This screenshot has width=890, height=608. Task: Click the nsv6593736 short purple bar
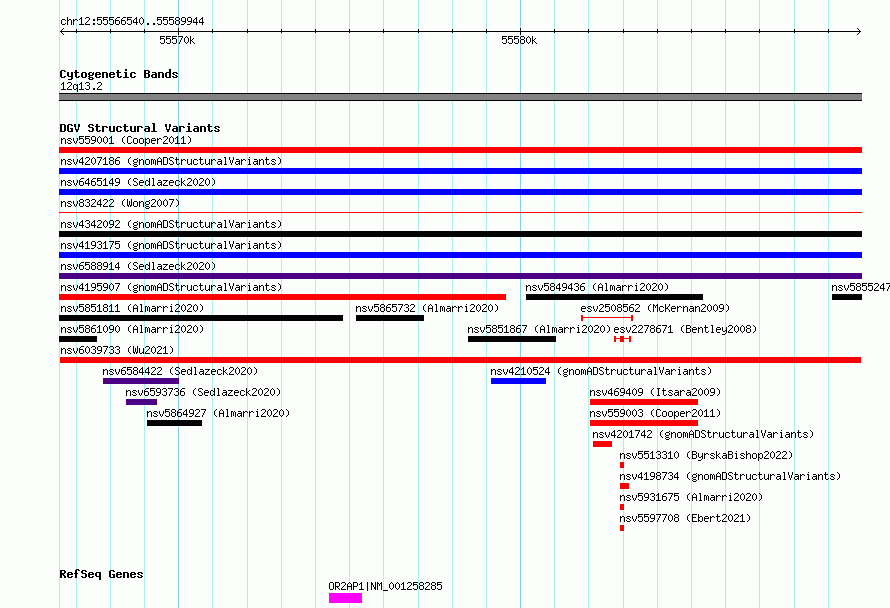click(141, 402)
